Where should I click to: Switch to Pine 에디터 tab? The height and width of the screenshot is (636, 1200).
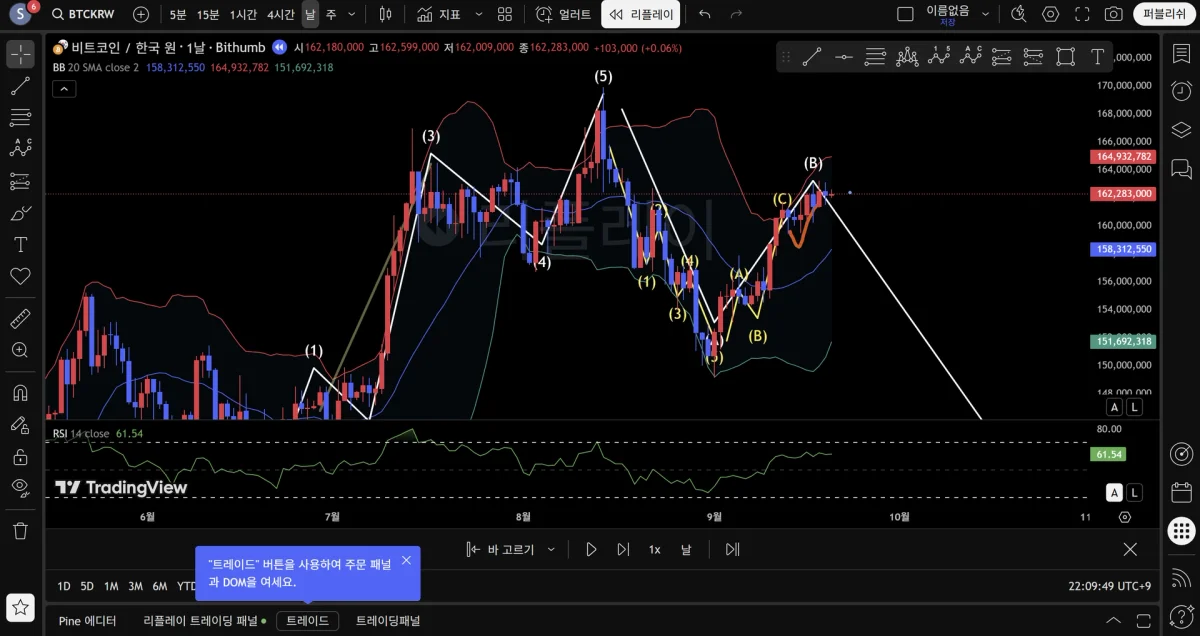click(87, 621)
